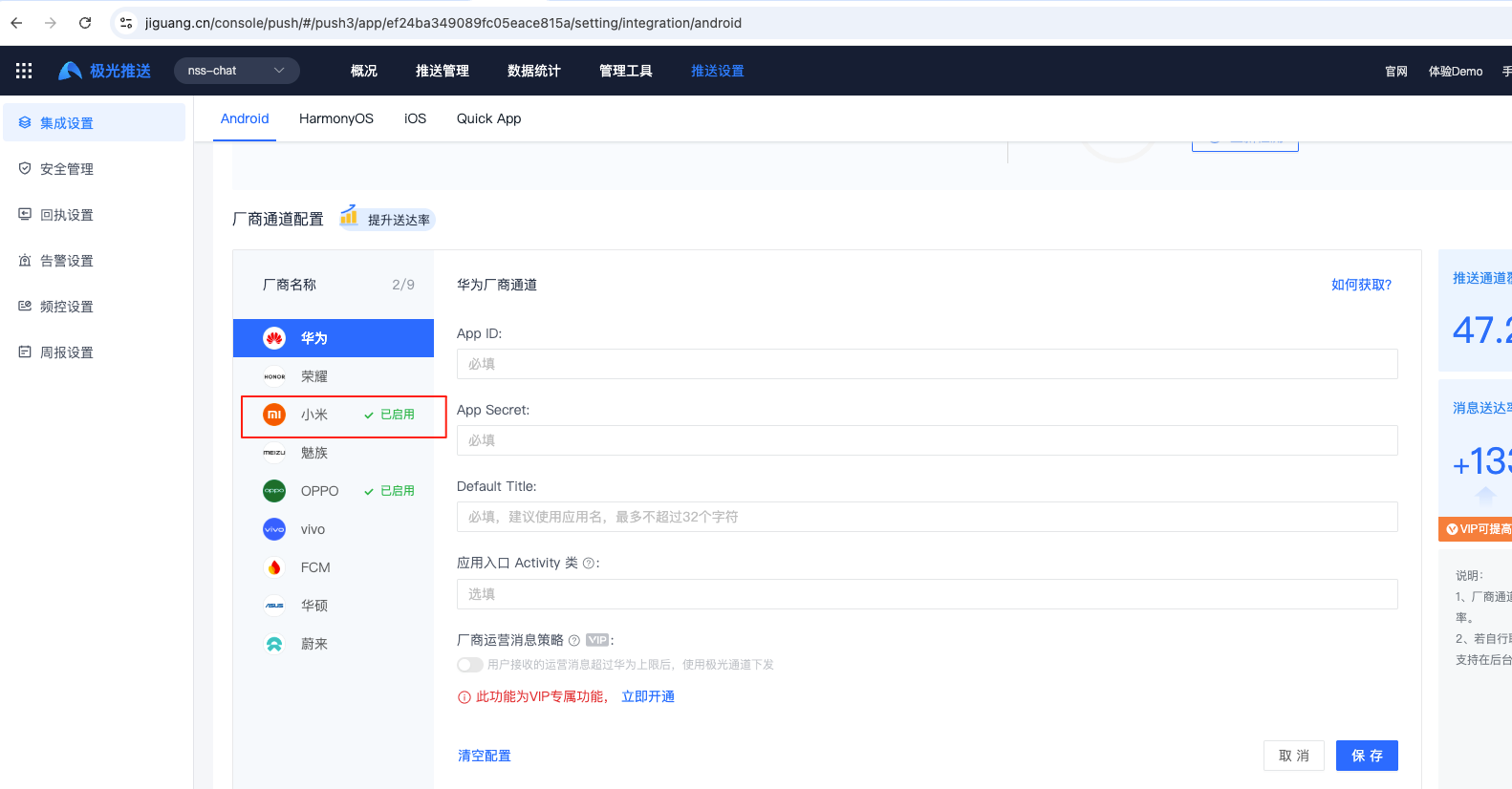
Task: Click the OPPO logo icon
Action: pyautogui.click(x=274, y=491)
